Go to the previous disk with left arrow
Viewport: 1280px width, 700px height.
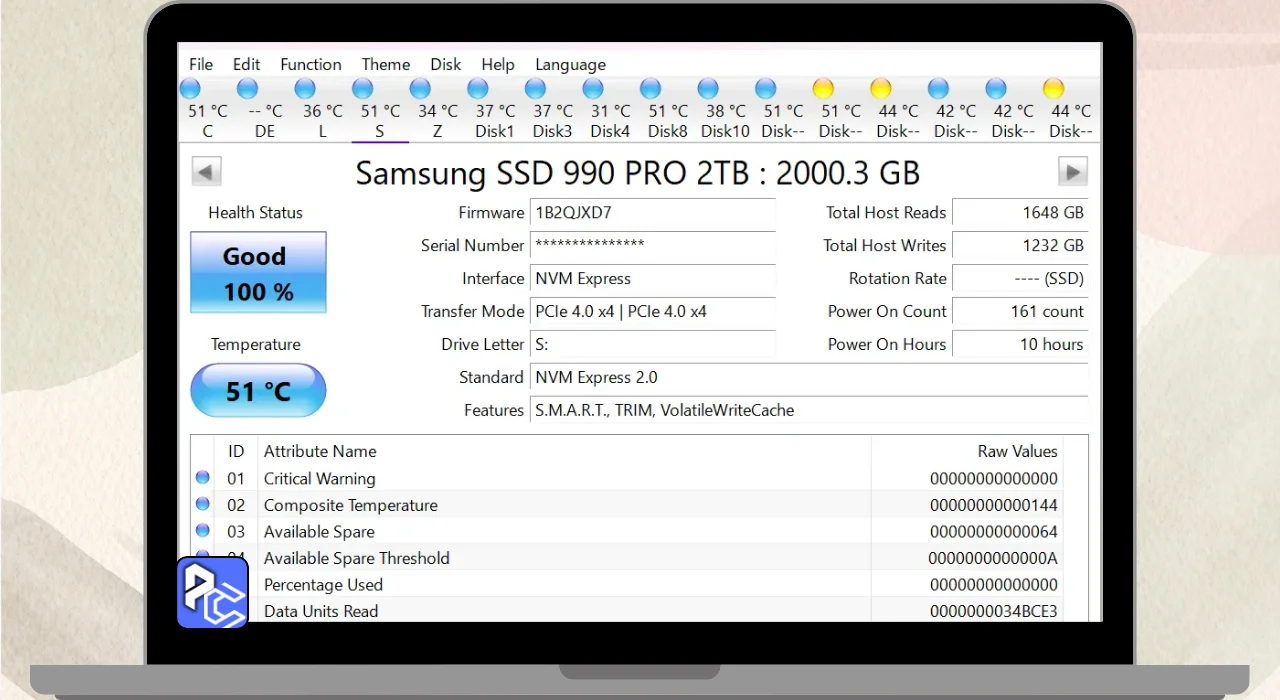207,172
